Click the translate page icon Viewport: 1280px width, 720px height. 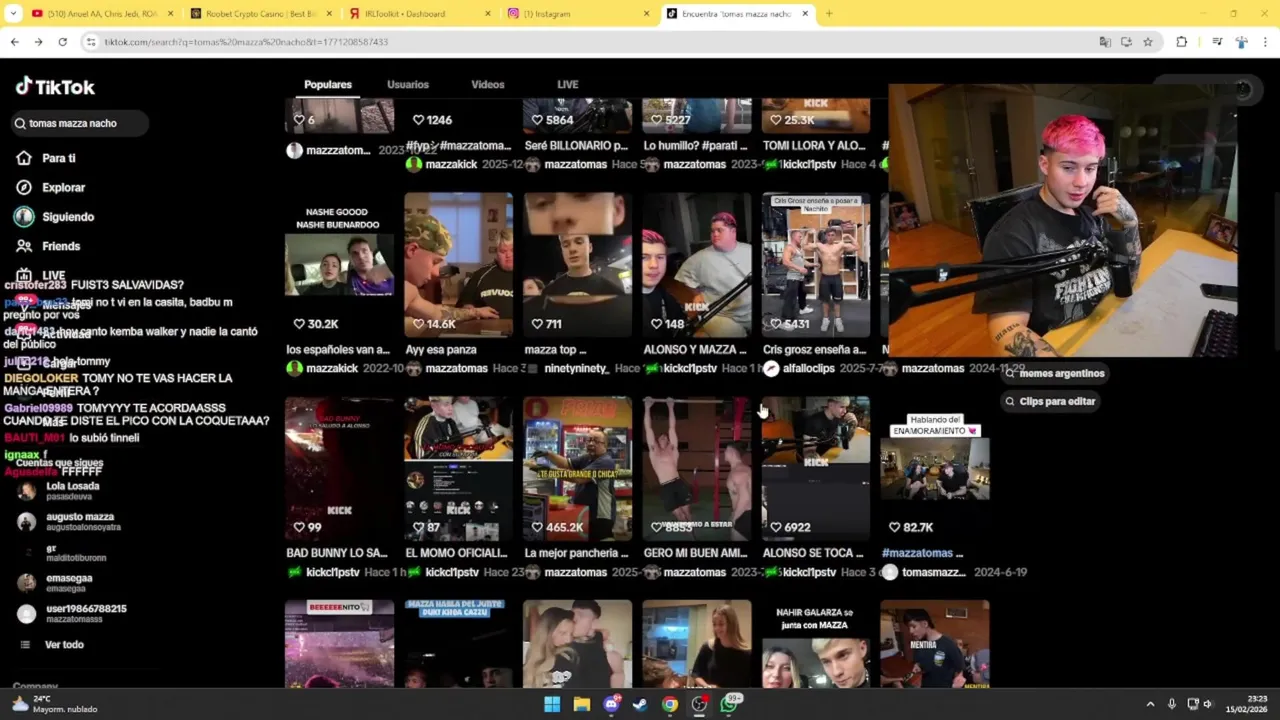[1105, 42]
